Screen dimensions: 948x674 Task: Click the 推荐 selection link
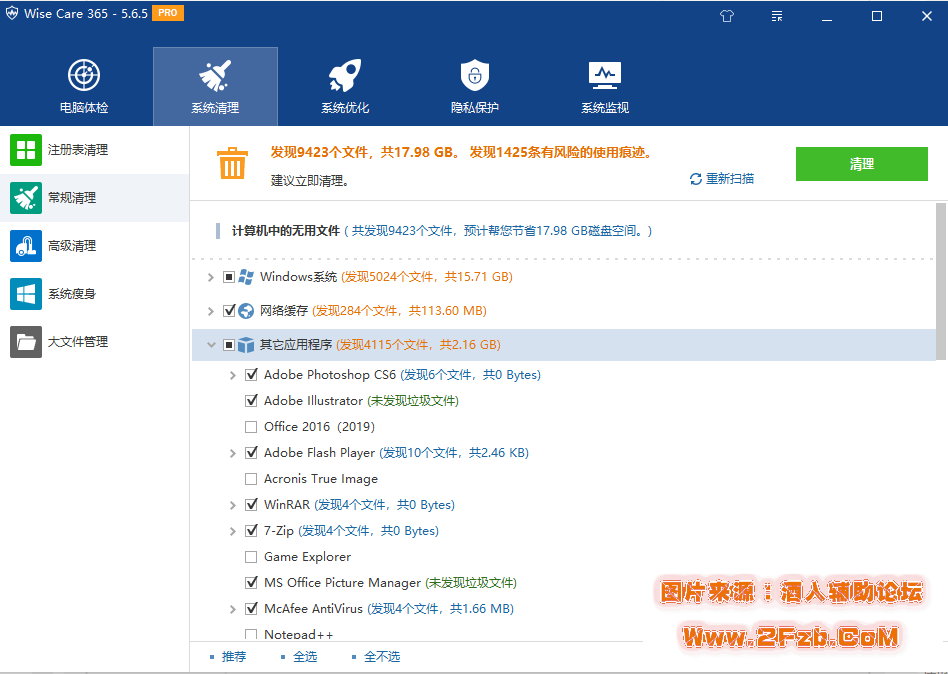[x=233, y=656]
